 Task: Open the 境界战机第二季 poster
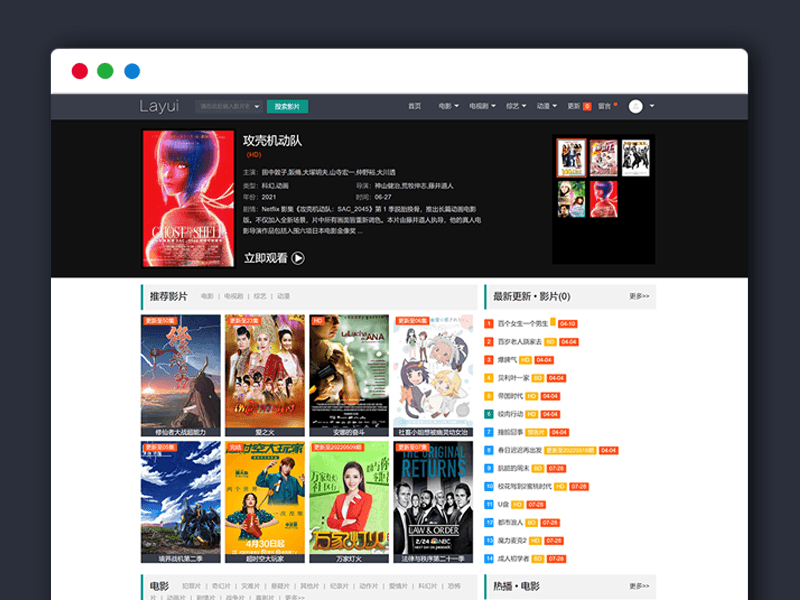pyautogui.click(x=181, y=502)
